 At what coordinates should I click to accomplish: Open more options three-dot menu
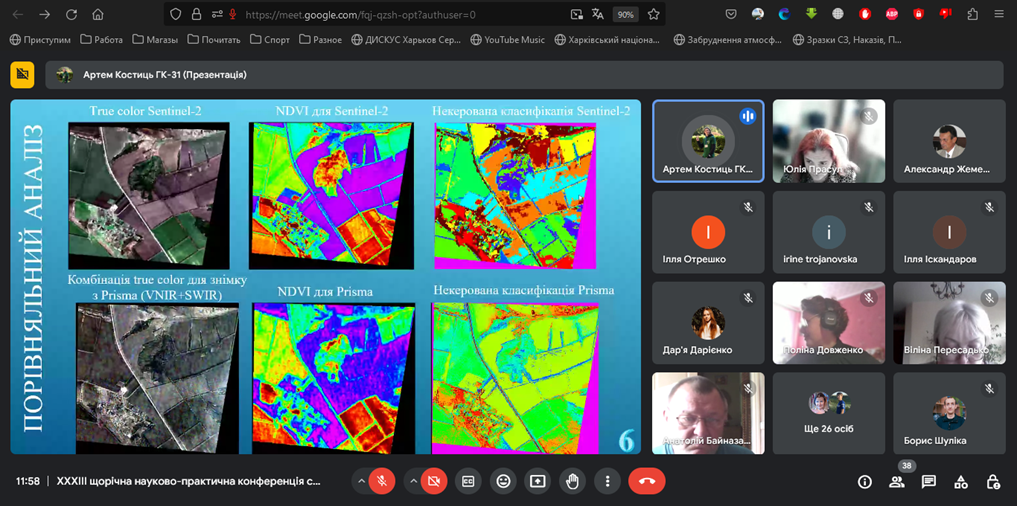(607, 481)
